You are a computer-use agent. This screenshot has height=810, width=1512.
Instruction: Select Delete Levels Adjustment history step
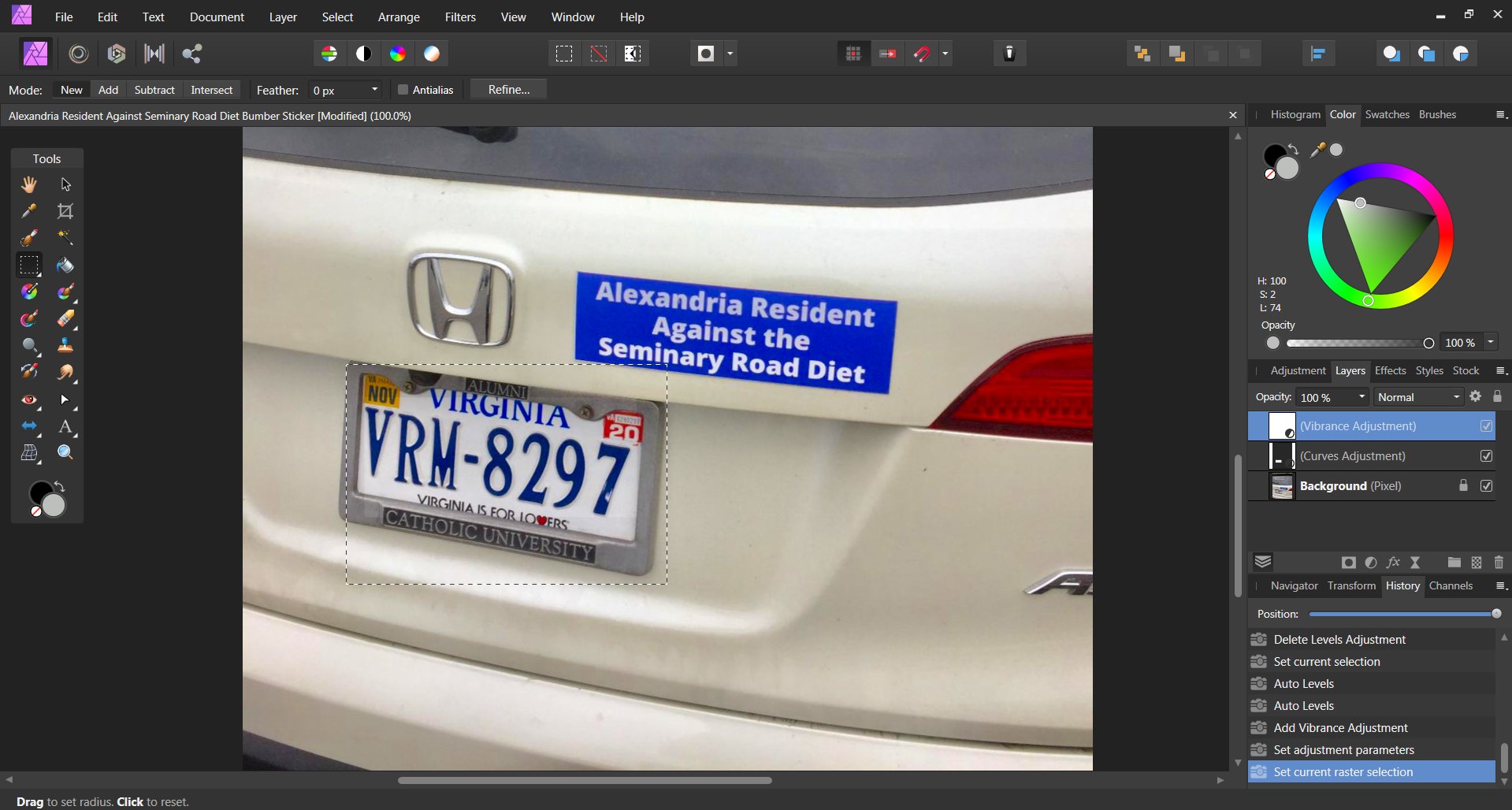1372,640
